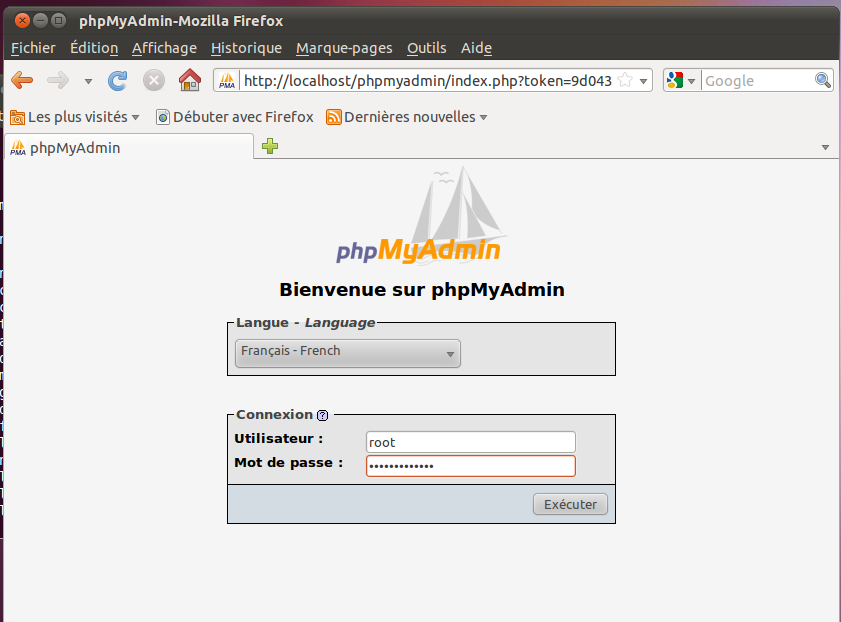Viewport: 841px width, 622px height.
Task: Click the phpMyAdmin sailboat logo
Action: [x=419, y=222]
